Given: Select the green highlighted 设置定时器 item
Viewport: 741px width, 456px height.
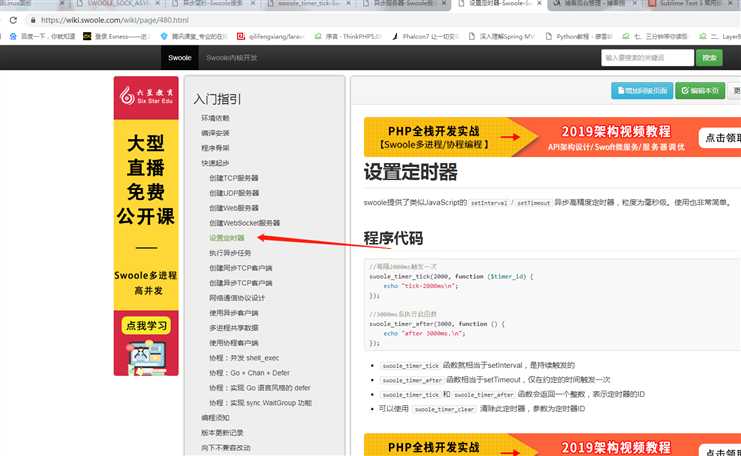Looking at the screenshot, I should [227, 238].
